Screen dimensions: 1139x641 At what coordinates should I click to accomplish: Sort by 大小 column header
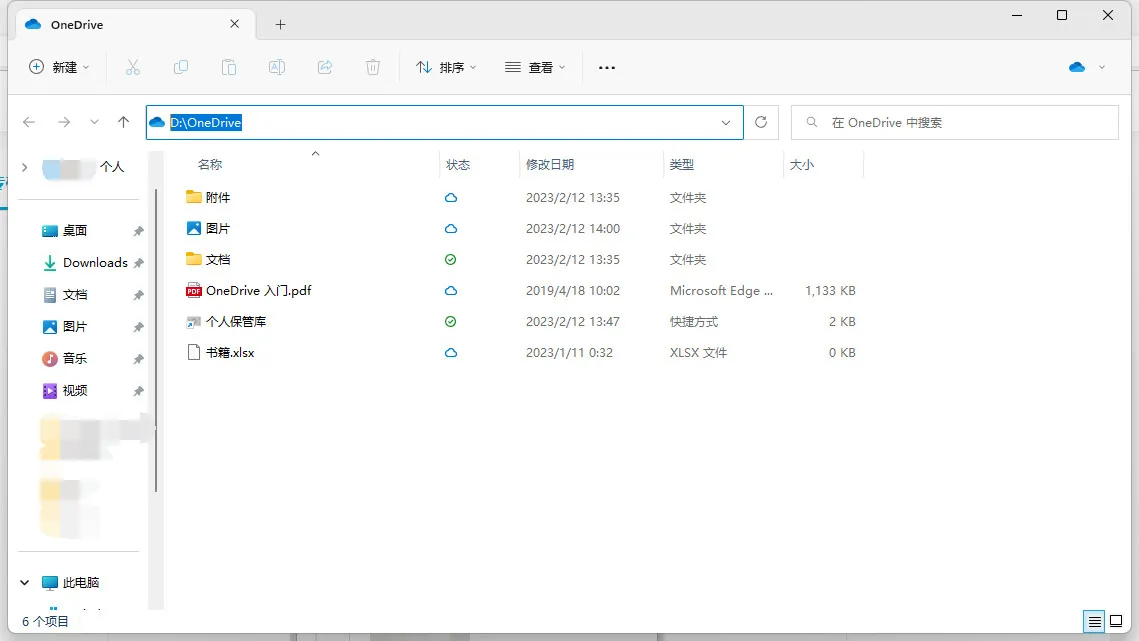[x=802, y=165]
